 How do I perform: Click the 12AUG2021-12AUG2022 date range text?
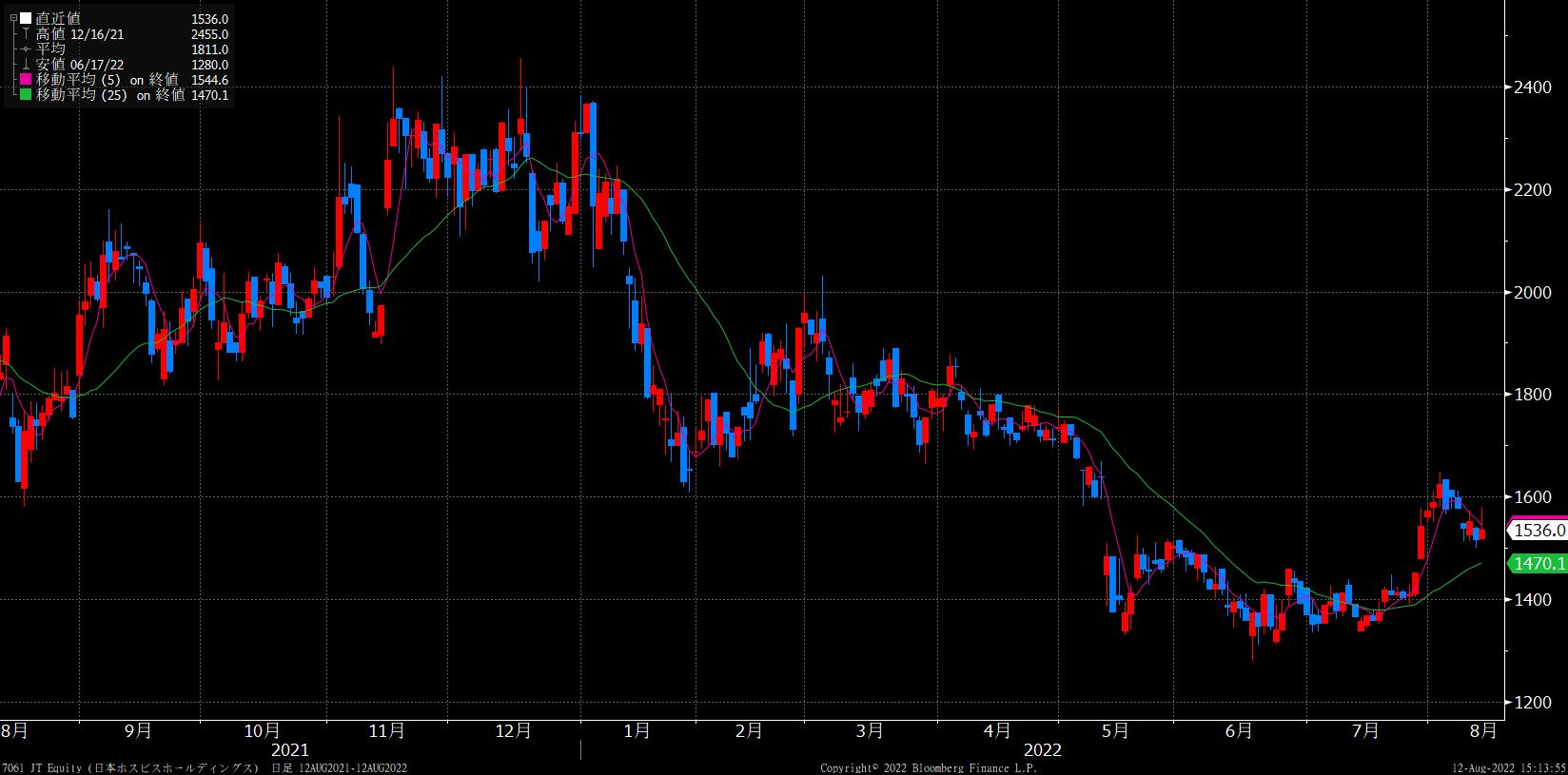352,767
